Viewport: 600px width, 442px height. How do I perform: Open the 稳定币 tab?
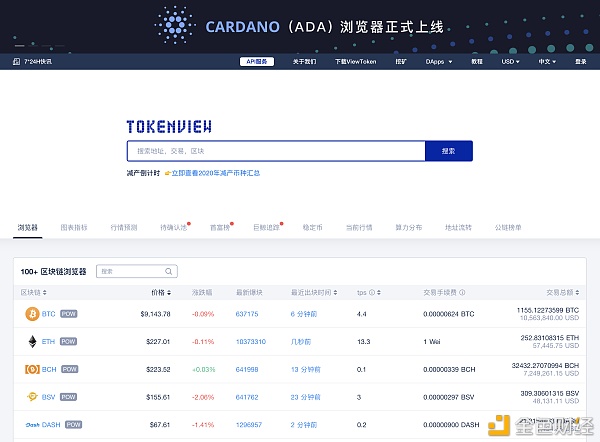coord(313,228)
